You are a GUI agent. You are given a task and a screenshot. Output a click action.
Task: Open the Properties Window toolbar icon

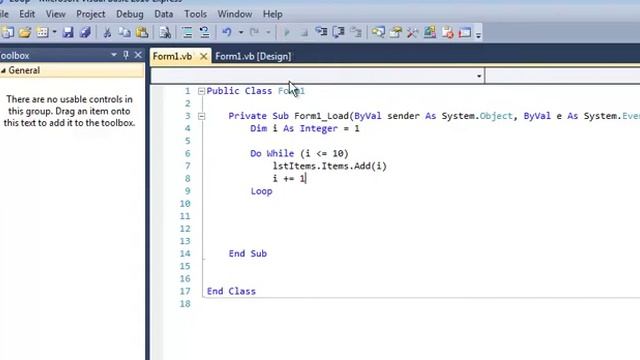point(396,32)
